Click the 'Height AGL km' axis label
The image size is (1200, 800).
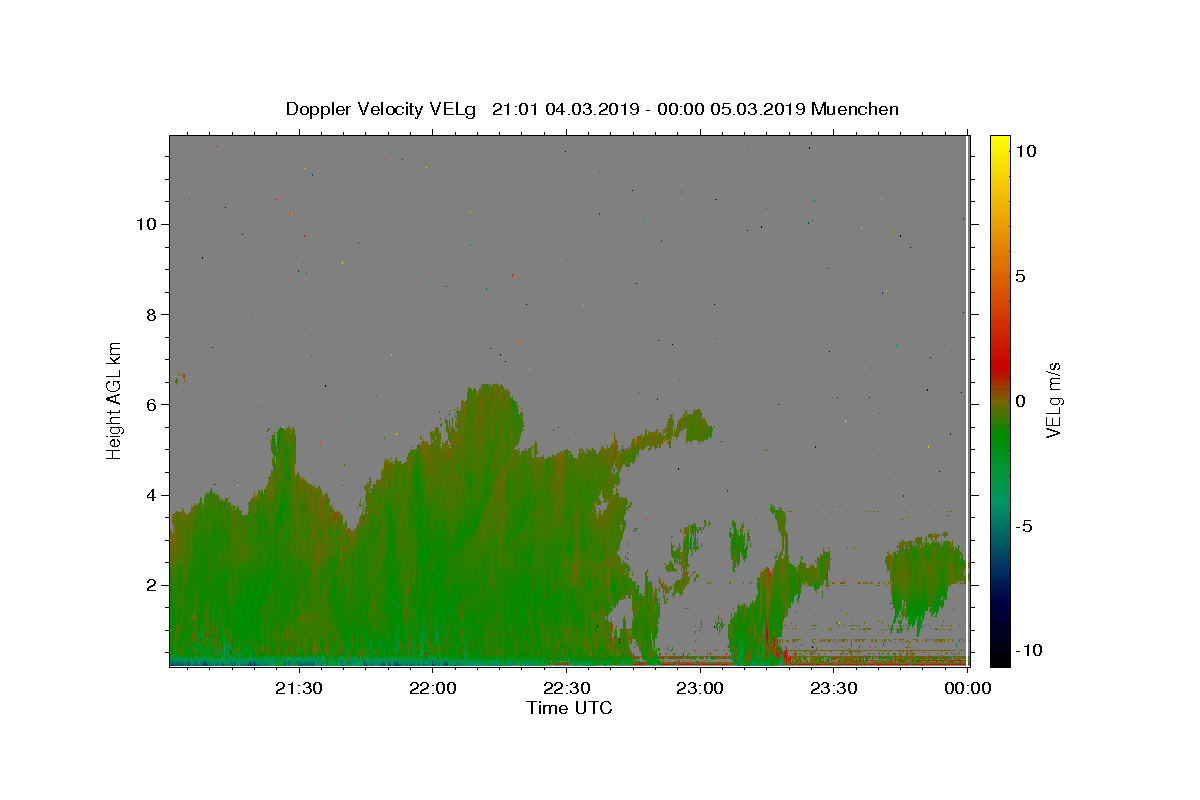[115, 400]
